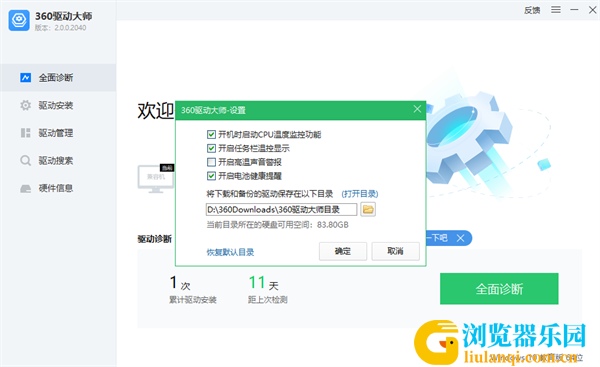Viewport: 600px width, 367px height.
Task: Go to 驱动搜索 in the sidebar
Action: click(x=58, y=160)
